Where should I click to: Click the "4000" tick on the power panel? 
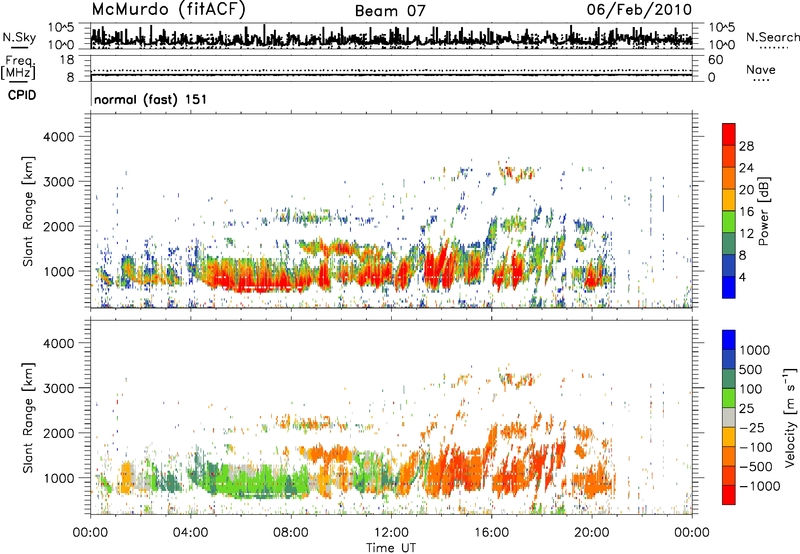pos(59,137)
